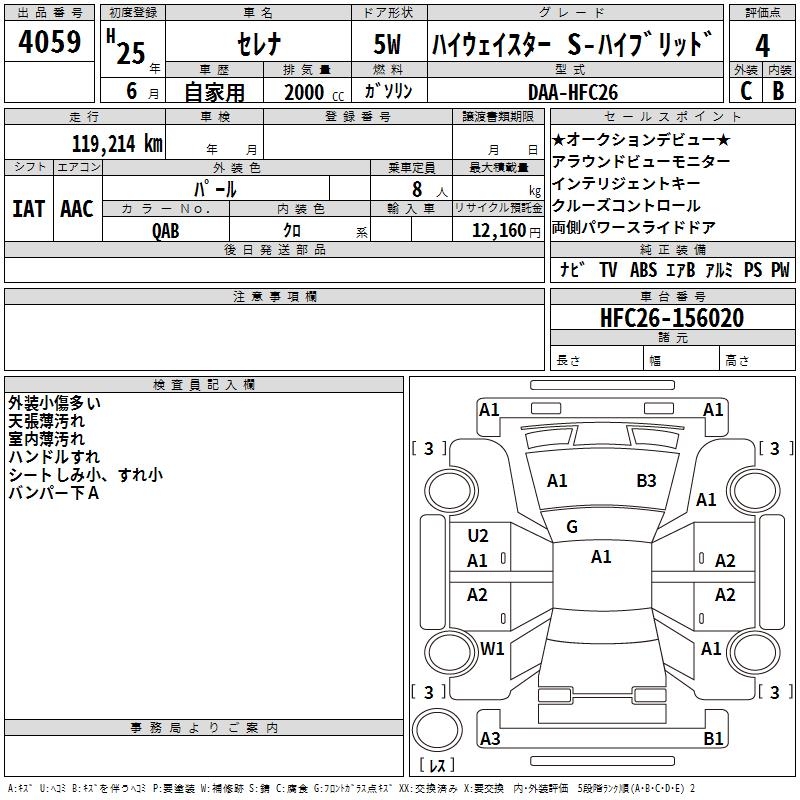Select the W1 repair mark on diagram
This screenshot has width=800, height=800.
[x=492, y=649]
